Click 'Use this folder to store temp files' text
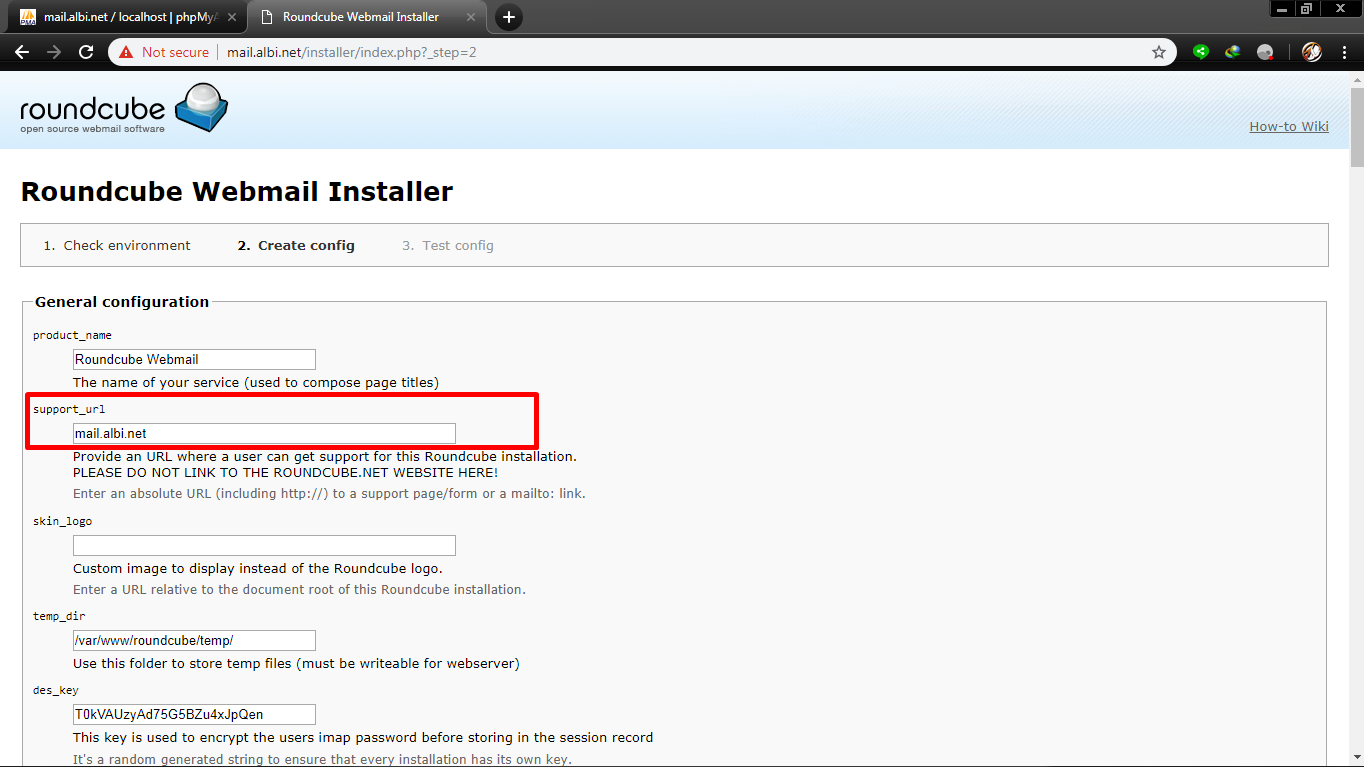This screenshot has width=1364, height=767. 296,663
